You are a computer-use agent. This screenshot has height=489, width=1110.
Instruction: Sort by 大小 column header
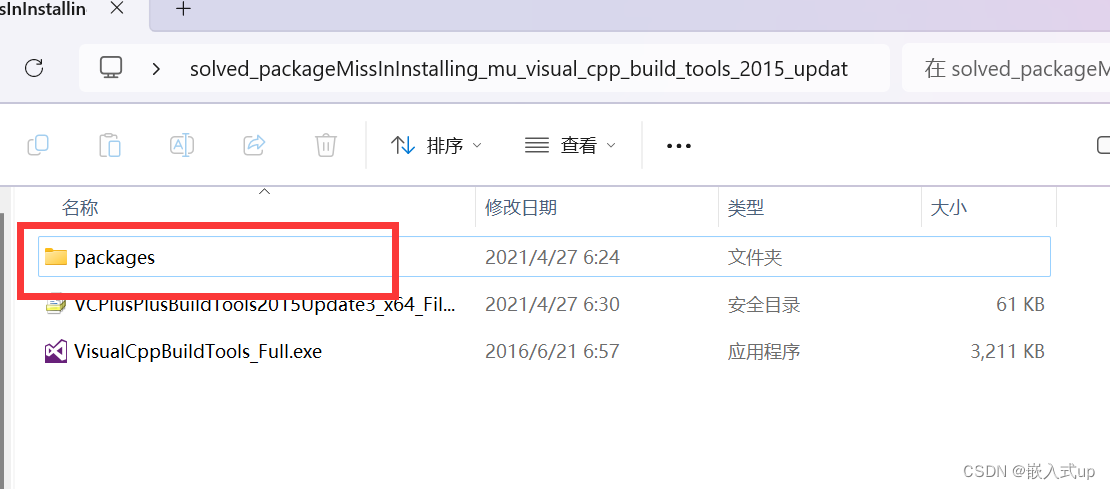click(x=949, y=207)
